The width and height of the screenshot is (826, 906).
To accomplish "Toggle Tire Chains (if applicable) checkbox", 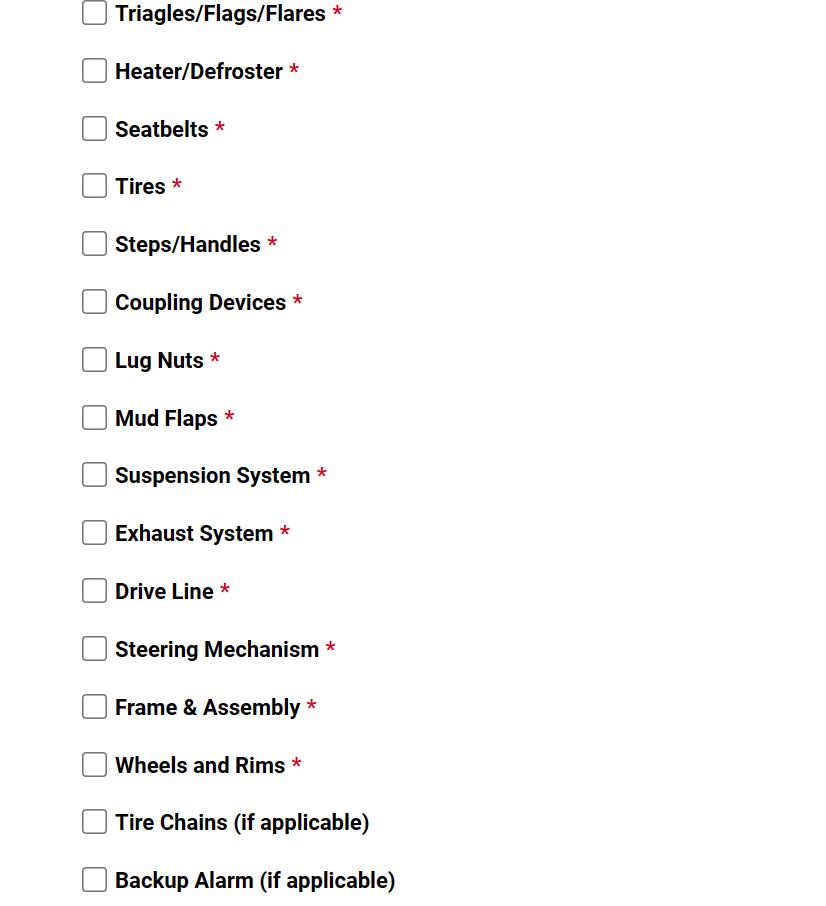I will point(94,822).
